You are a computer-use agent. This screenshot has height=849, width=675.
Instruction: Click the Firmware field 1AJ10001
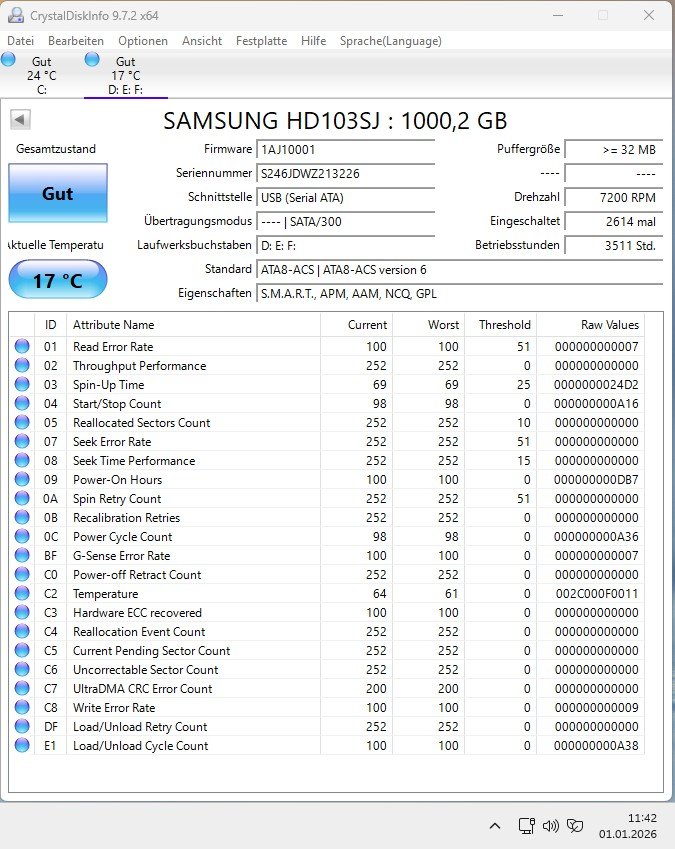[x=345, y=149]
